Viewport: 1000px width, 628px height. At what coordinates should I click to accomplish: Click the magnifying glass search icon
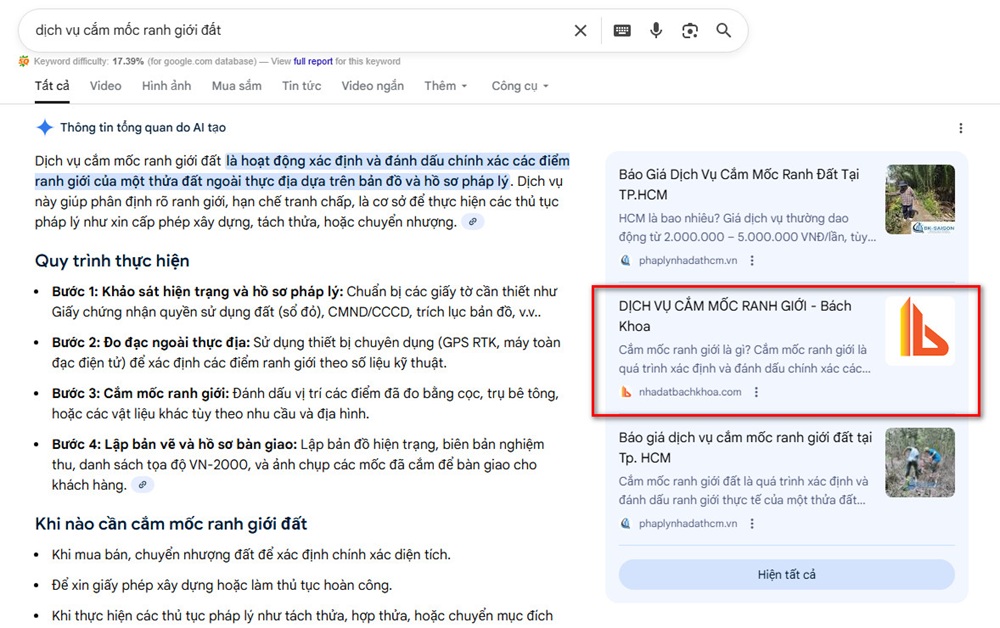tap(724, 30)
